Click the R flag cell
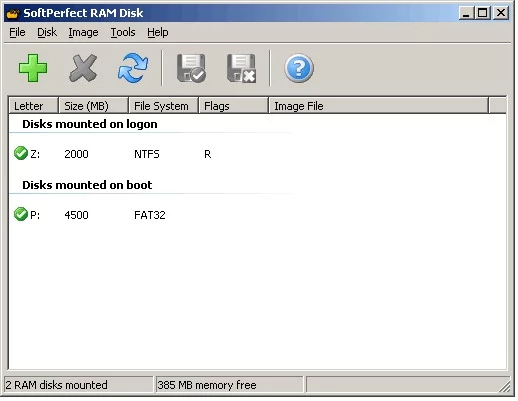 (207, 154)
